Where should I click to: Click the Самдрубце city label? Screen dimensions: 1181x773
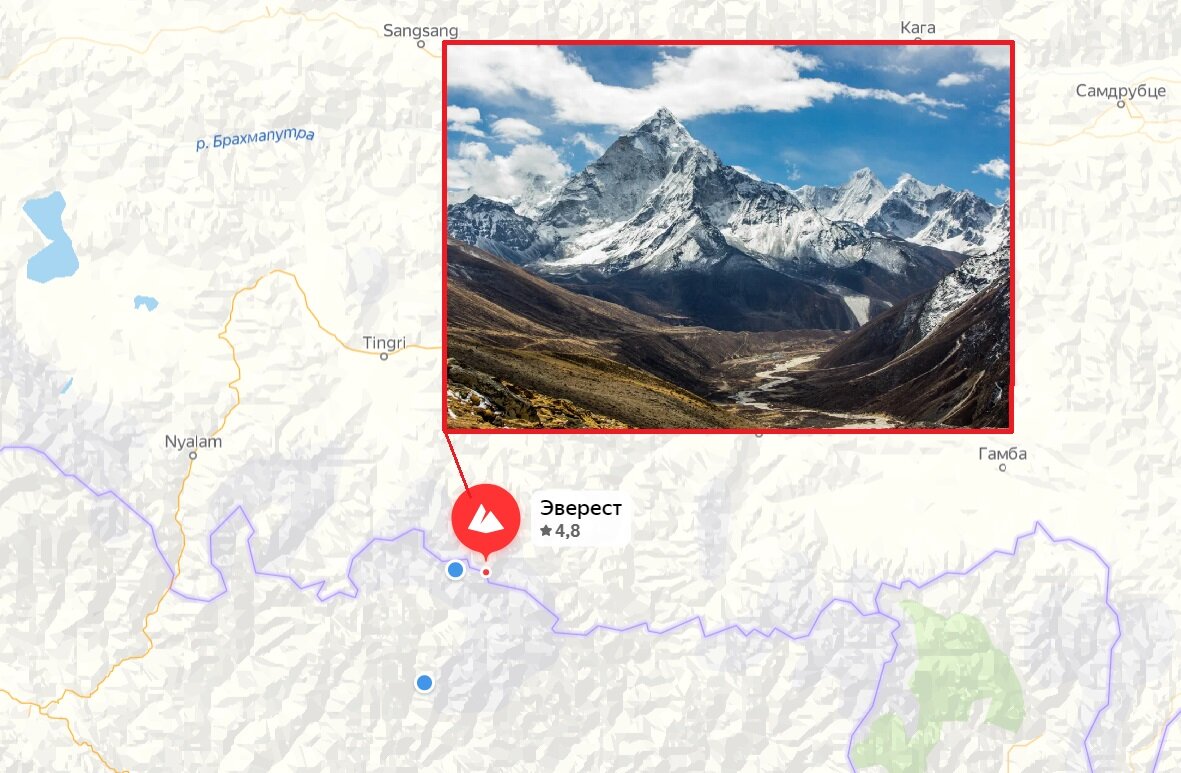click(1121, 90)
